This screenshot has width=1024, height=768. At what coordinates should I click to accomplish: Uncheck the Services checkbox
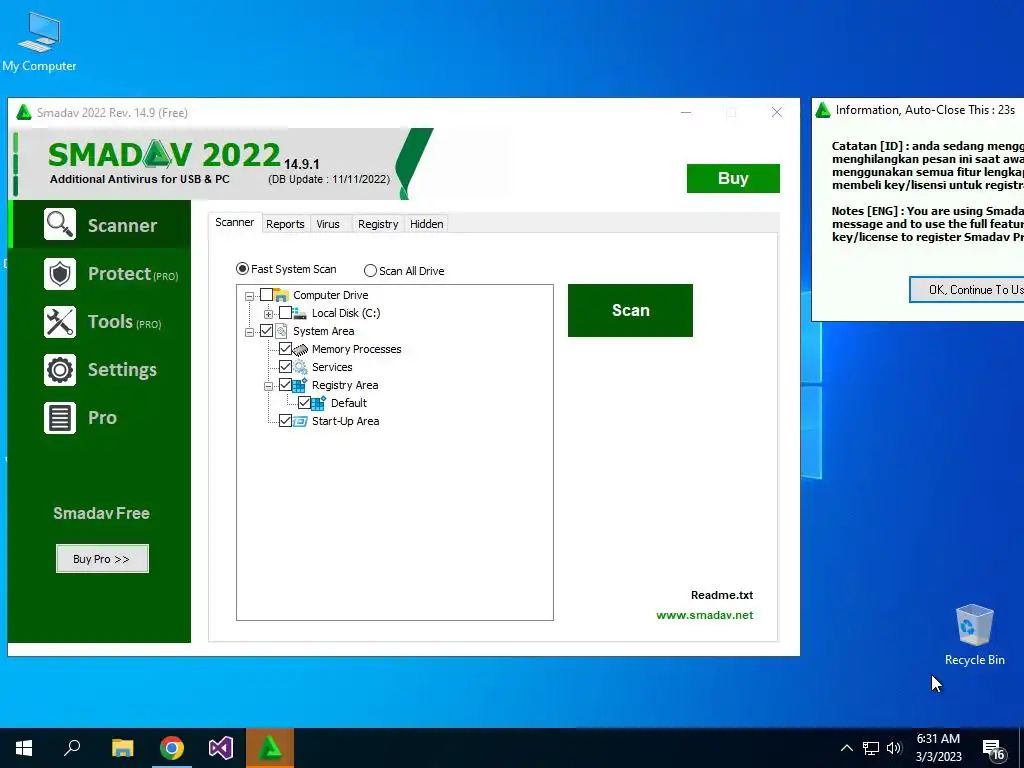tap(285, 367)
